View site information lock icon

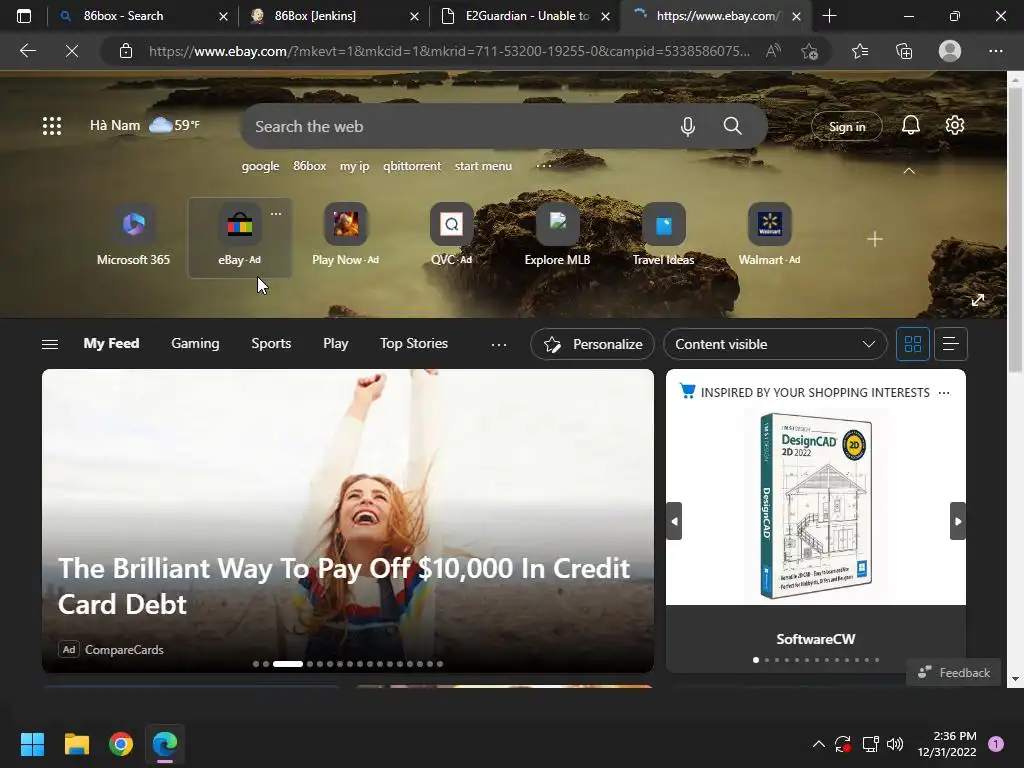click(x=126, y=51)
